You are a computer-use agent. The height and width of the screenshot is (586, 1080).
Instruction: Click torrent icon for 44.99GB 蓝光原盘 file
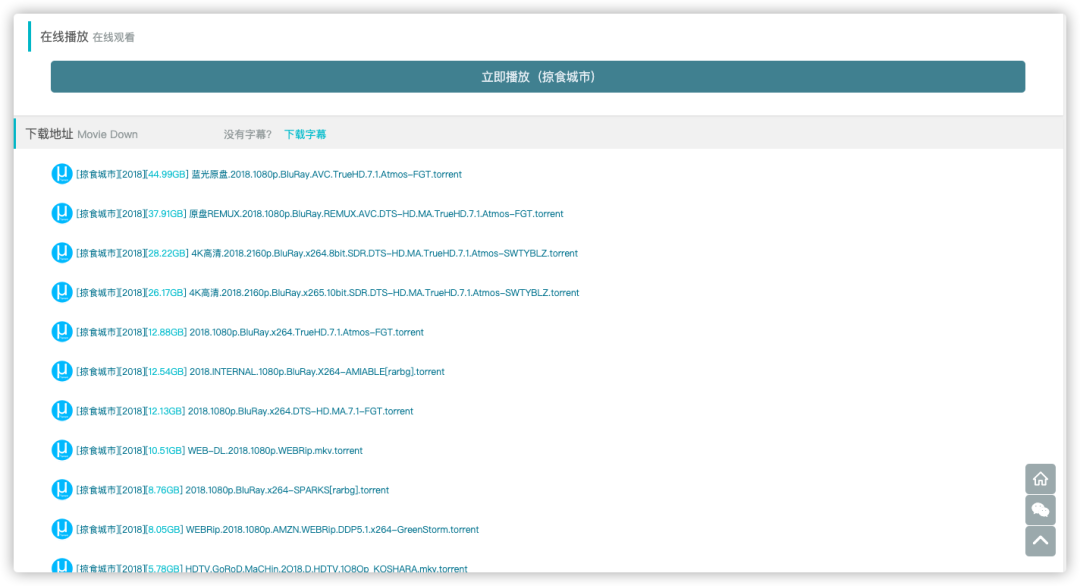[x=62, y=174]
